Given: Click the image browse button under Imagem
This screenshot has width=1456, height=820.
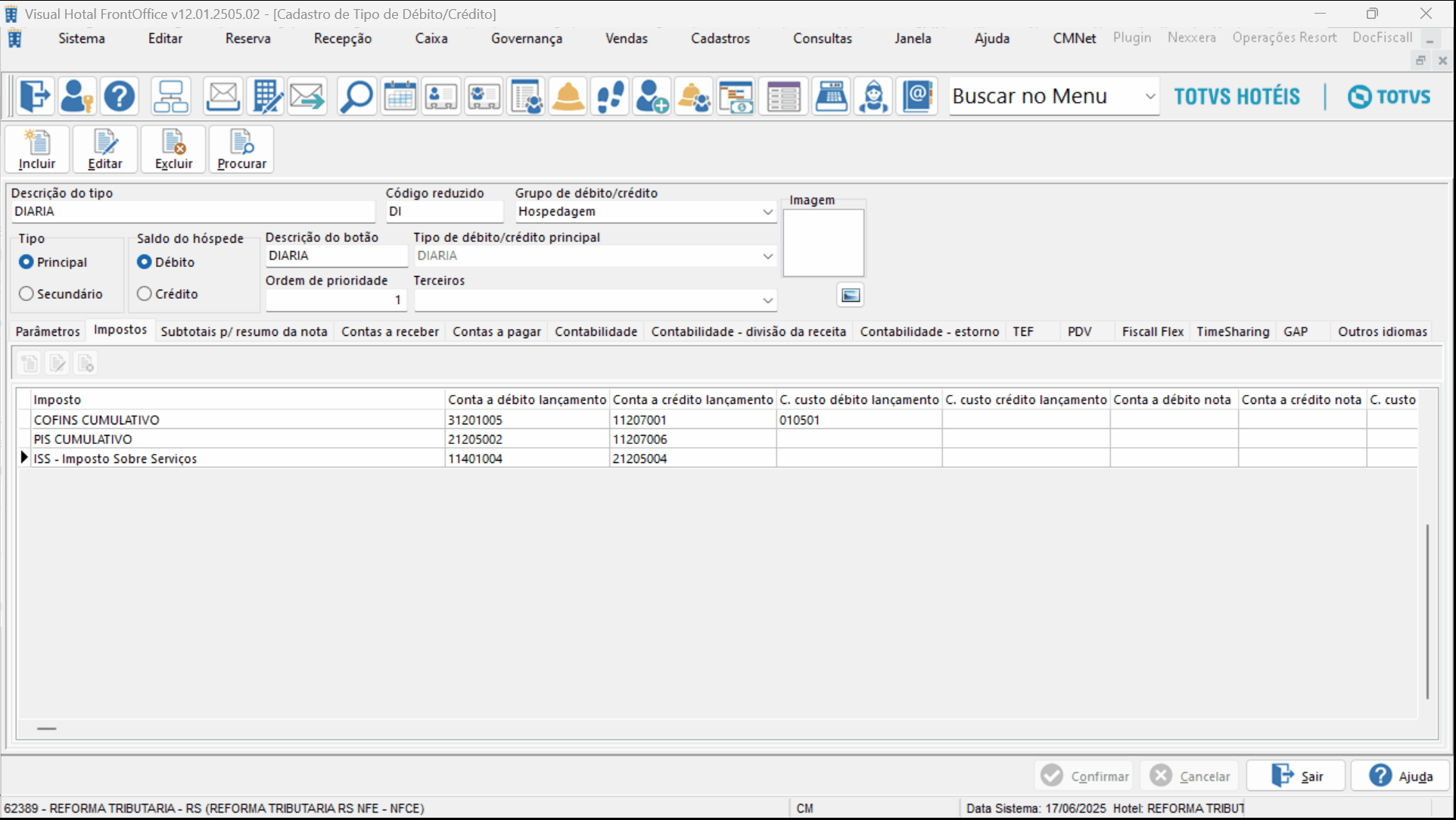Looking at the screenshot, I should click(851, 295).
